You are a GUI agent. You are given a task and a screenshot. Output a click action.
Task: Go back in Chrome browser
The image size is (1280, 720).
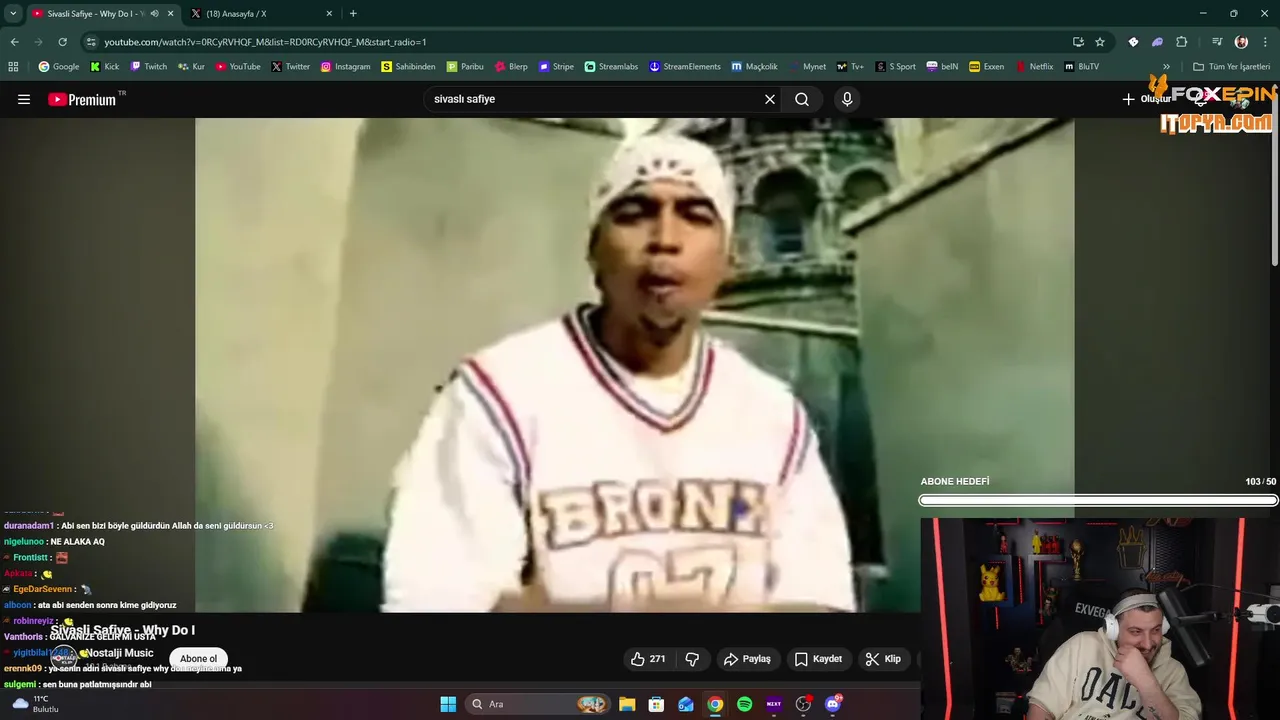(x=14, y=42)
